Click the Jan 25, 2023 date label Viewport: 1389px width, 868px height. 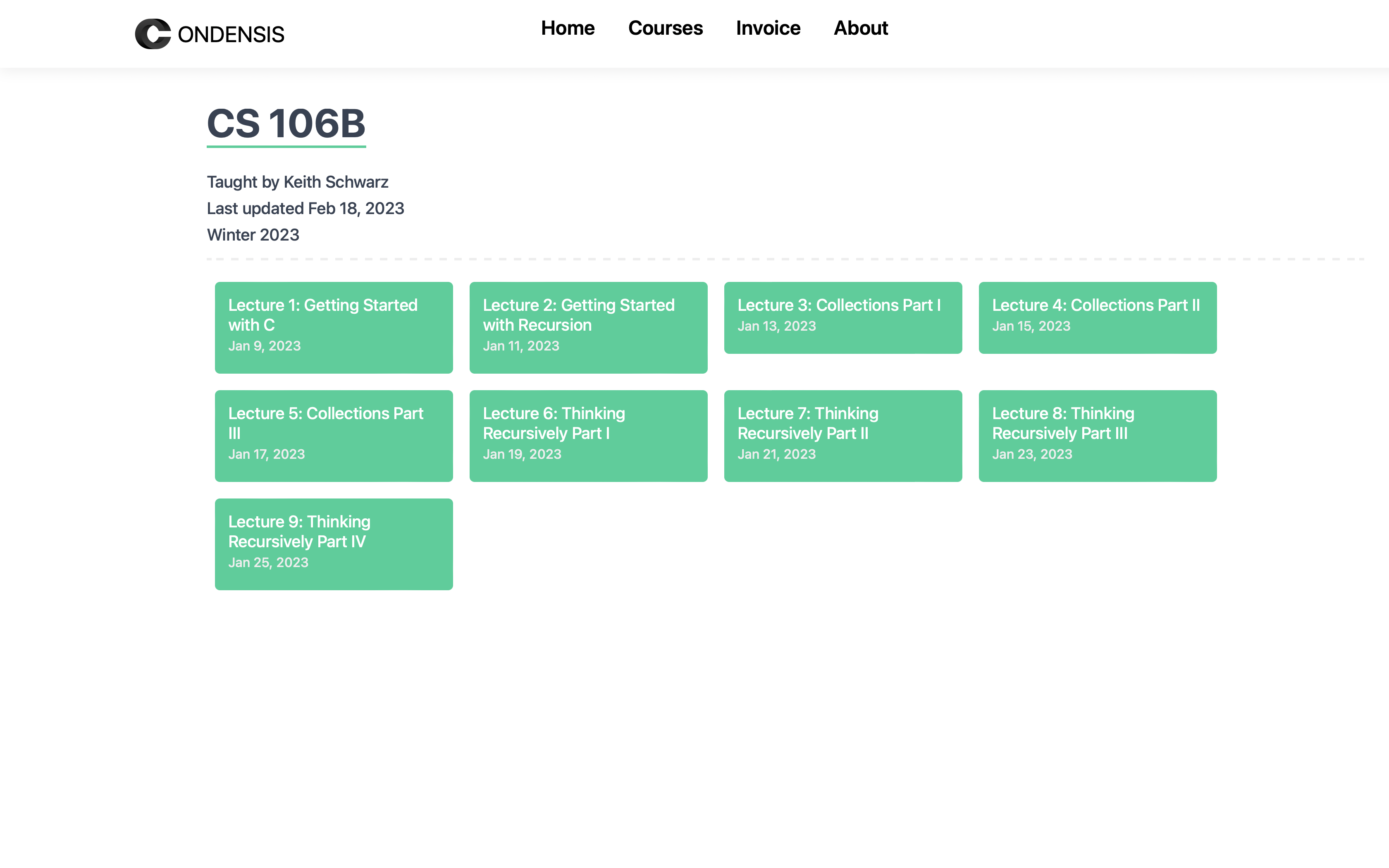pos(268,563)
